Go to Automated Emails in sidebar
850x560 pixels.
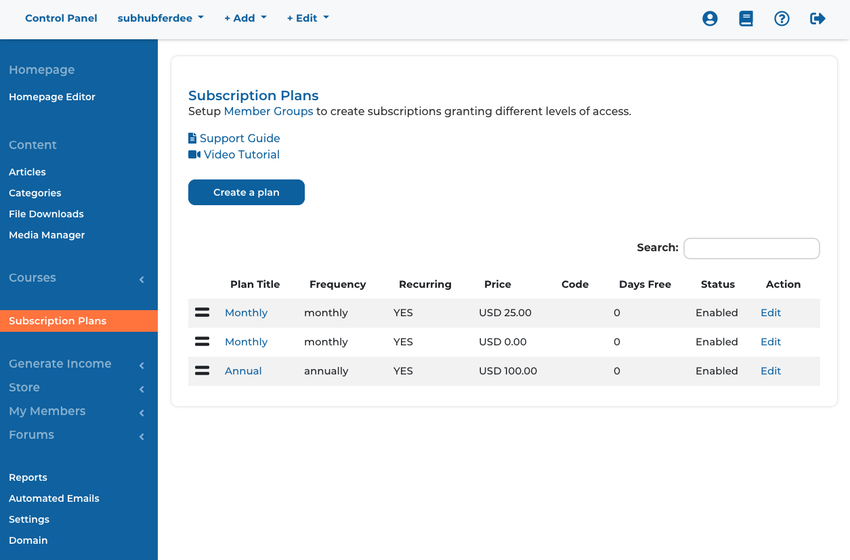pos(54,498)
